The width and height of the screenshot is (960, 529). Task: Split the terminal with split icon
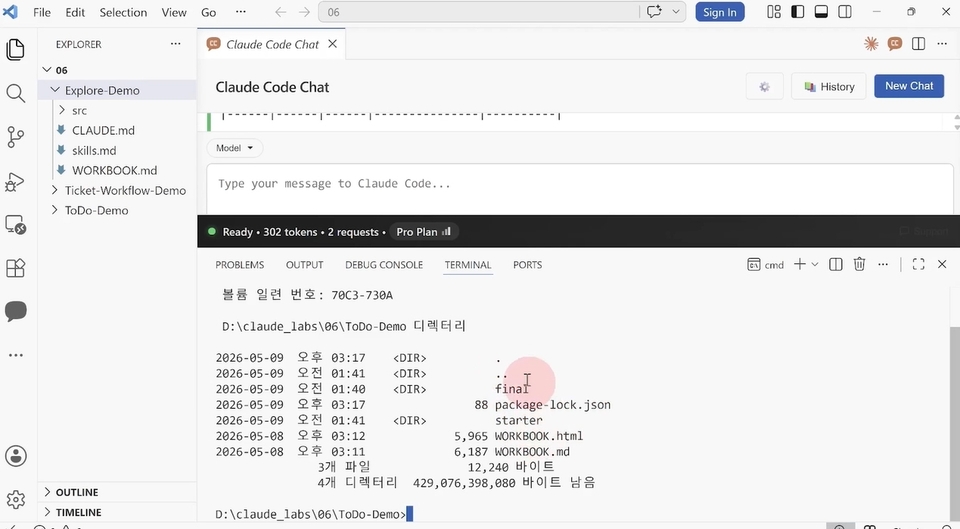(x=835, y=264)
